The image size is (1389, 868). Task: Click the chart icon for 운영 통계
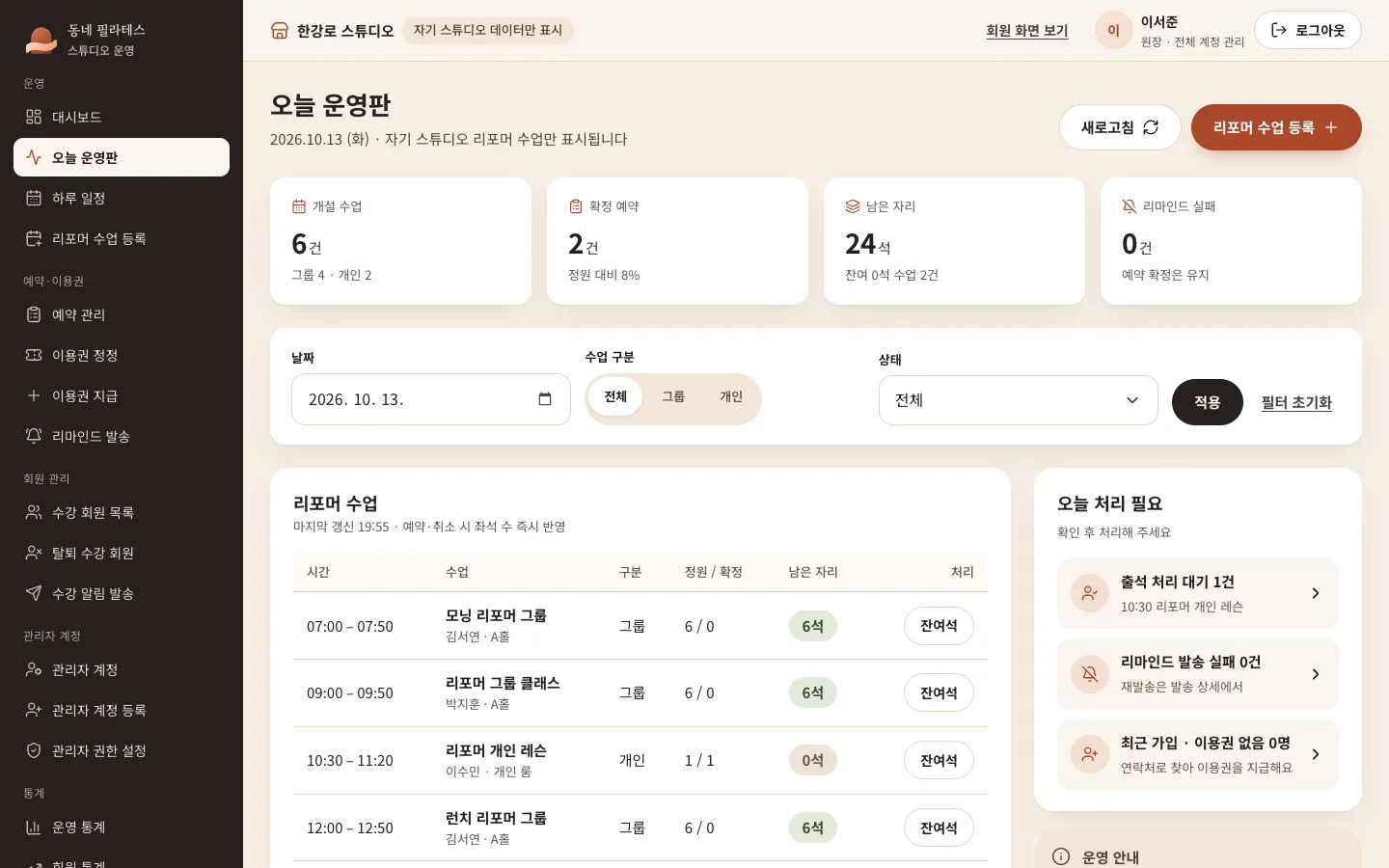[x=34, y=827]
